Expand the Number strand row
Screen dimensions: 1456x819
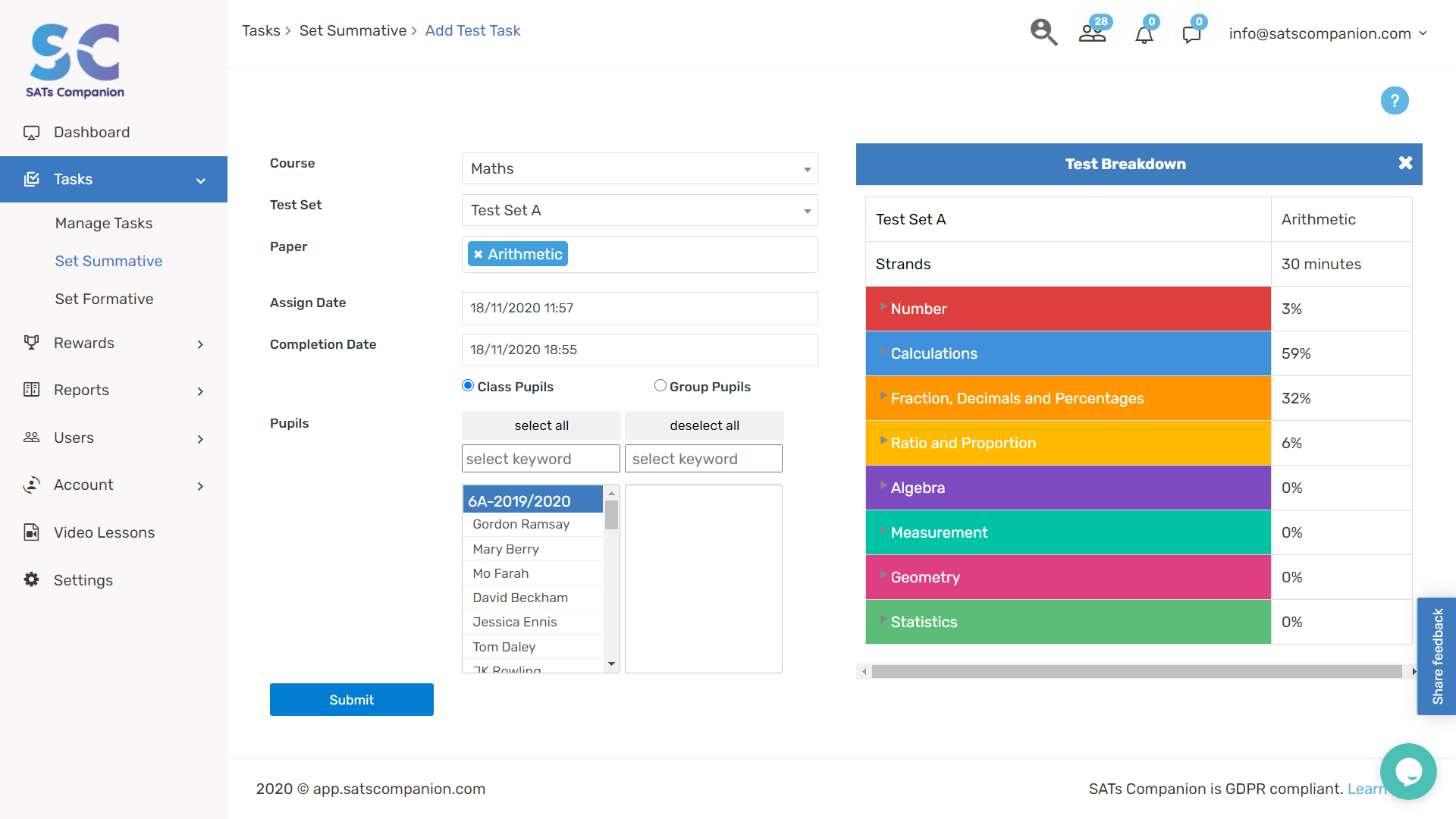point(1068,309)
